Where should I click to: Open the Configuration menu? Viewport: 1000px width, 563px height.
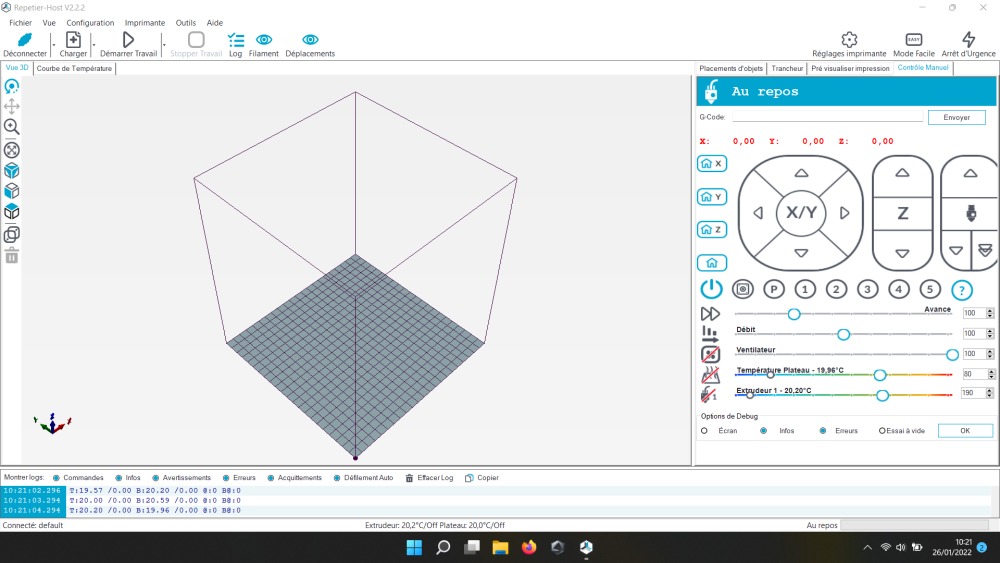tap(90, 22)
